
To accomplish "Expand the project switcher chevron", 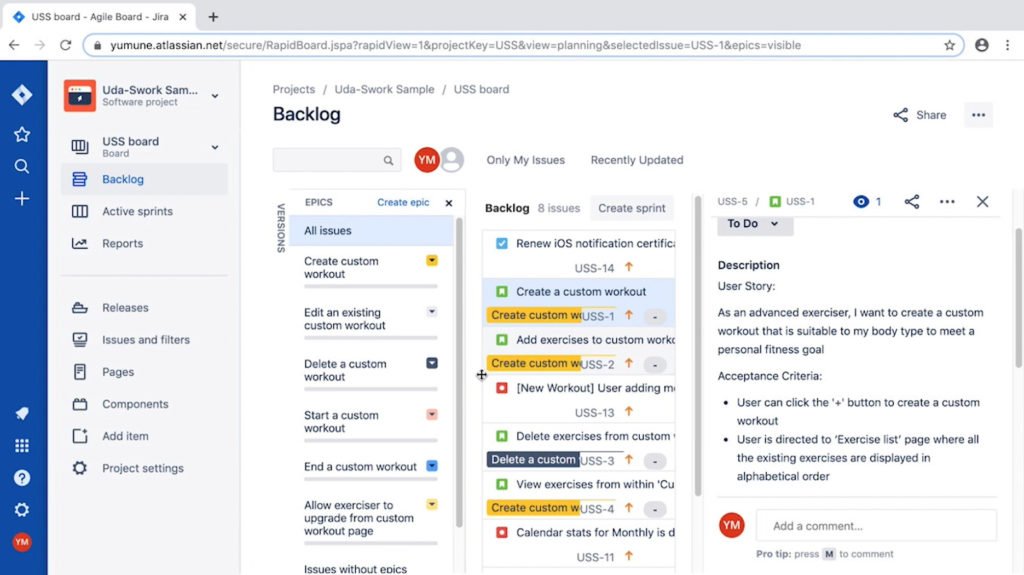I will coord(215,96).
